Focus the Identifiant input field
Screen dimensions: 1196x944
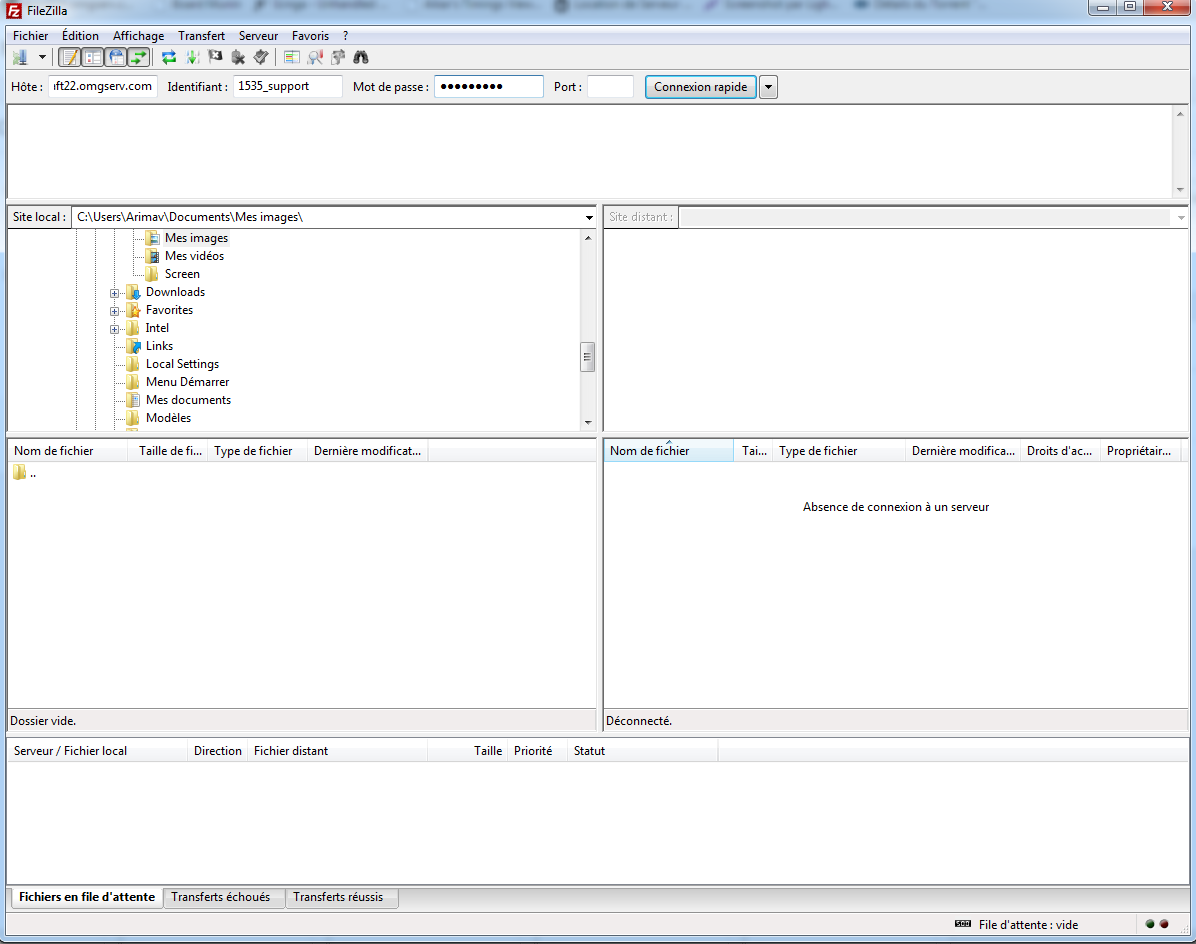click(288, 86)
